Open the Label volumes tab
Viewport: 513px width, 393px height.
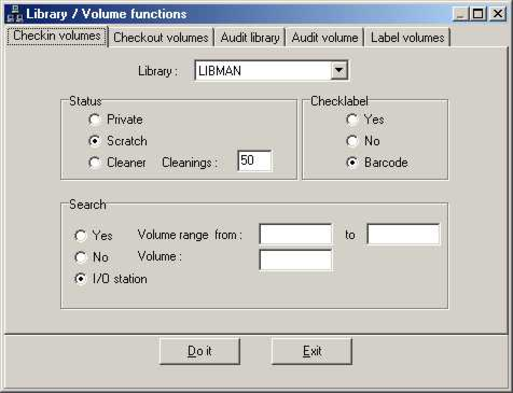pyautogui.click(x=407, y=37)
